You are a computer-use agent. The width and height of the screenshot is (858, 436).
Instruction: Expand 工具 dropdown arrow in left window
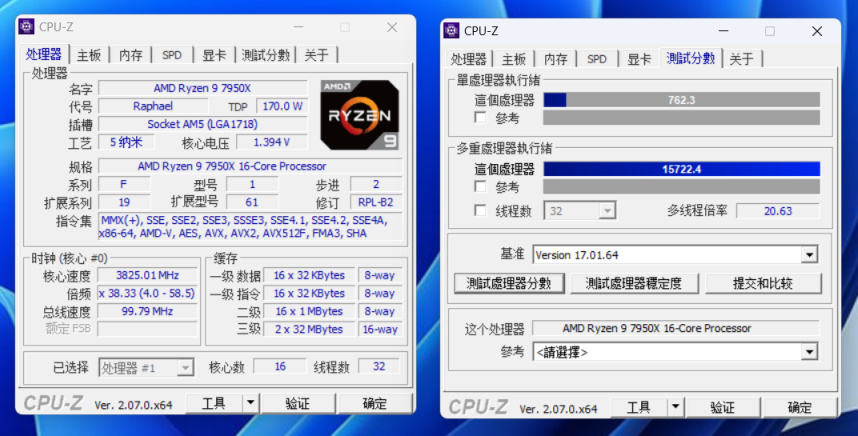(x=250, y=403)
